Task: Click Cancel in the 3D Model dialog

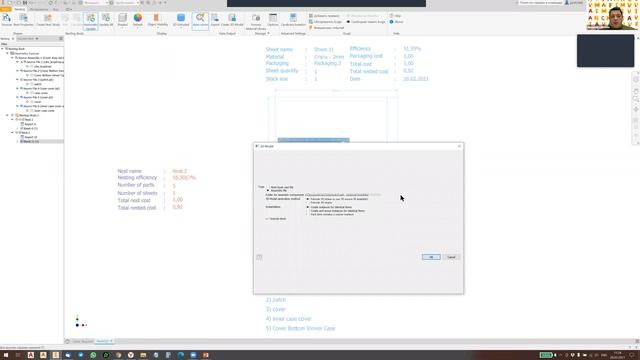Action: coord(451,257)
